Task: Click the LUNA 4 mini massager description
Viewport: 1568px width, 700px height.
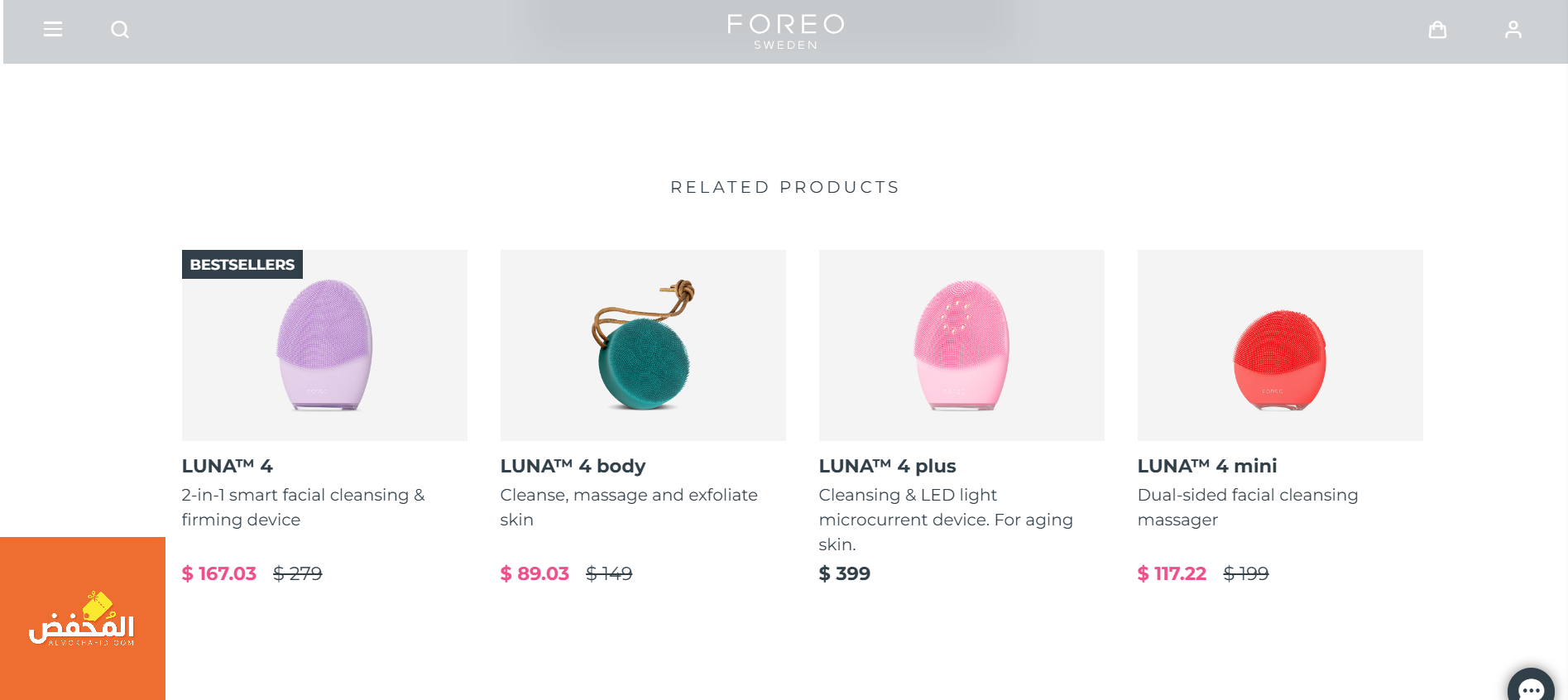Action: pos(1247,507)
